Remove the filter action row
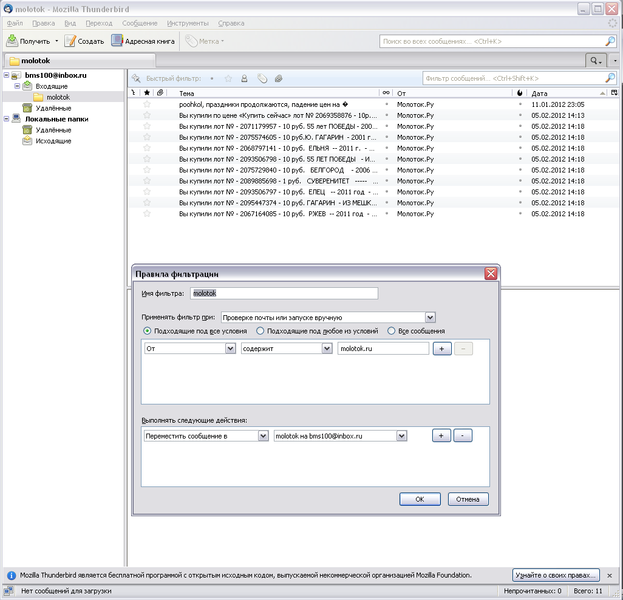623x600 pixels. click(463, 435)
